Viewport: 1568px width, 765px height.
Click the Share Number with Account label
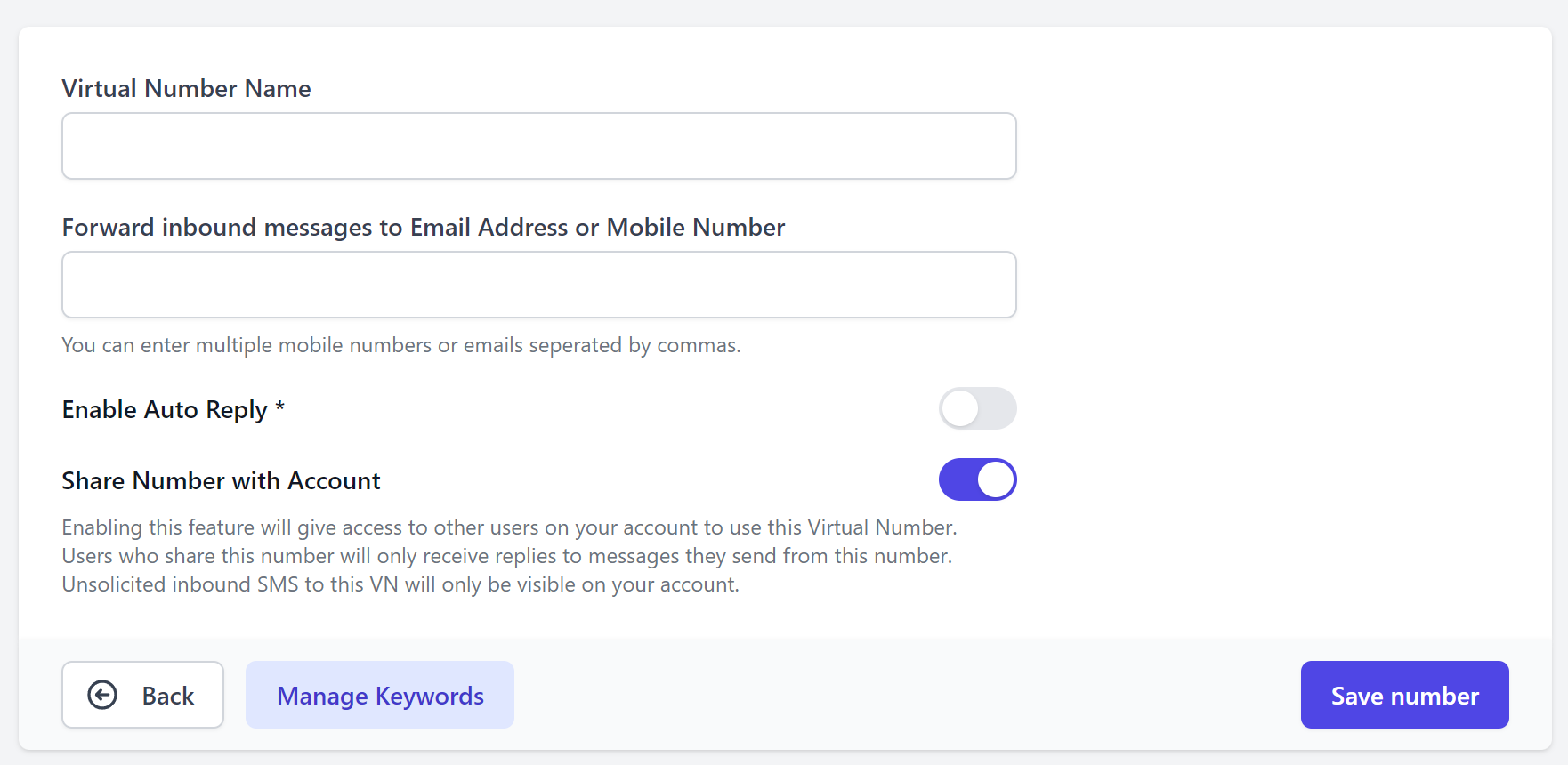point(222,481)
